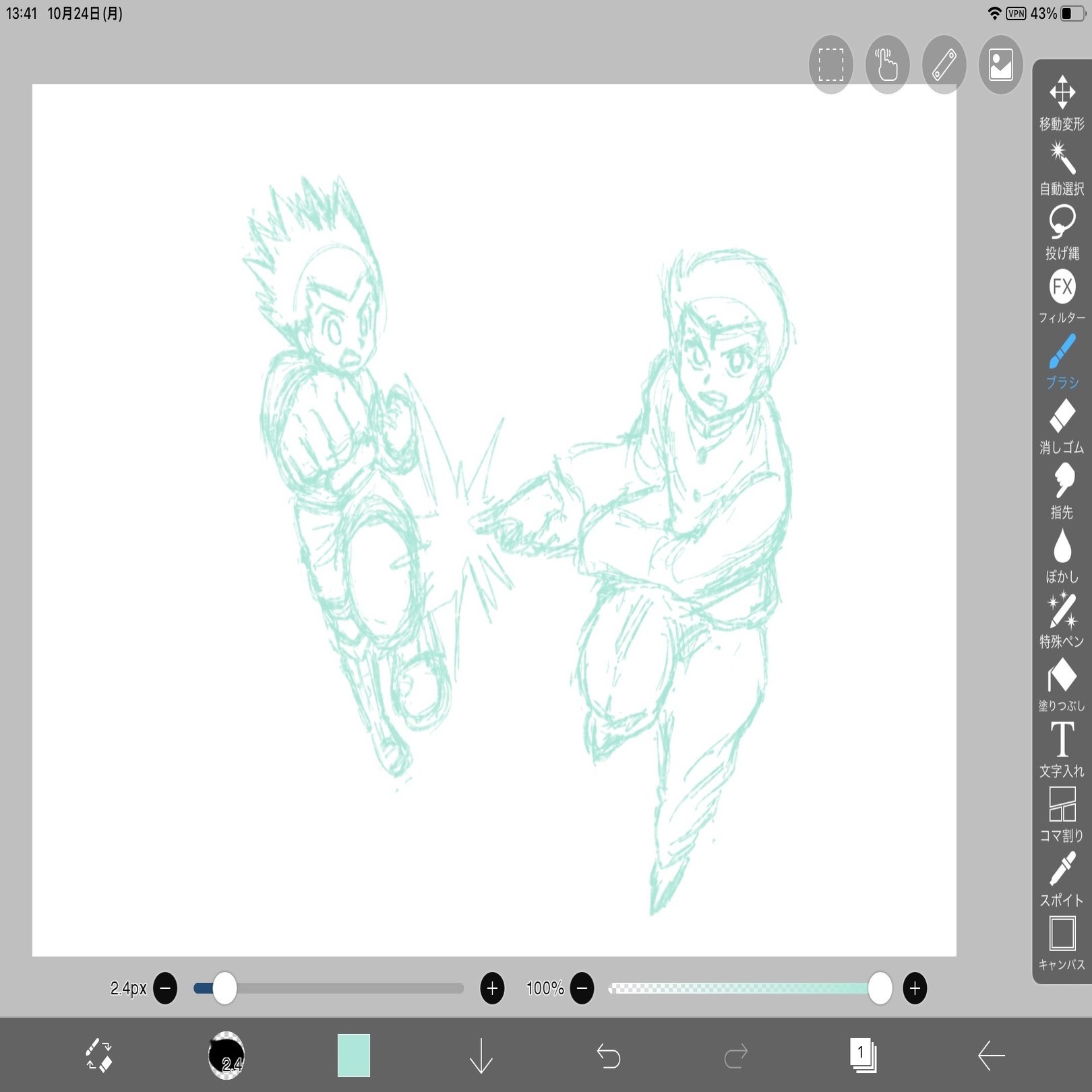
Task: Select the 消しゴム eraser tool
Action: pyautogui.click(x=1062, y=427)
